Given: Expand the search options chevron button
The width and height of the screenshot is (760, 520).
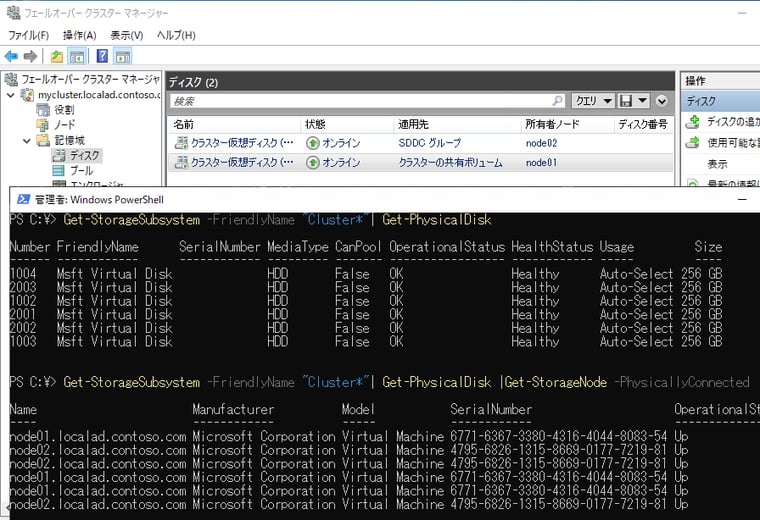Looking at the screenshot, I should tap(662, 101).
